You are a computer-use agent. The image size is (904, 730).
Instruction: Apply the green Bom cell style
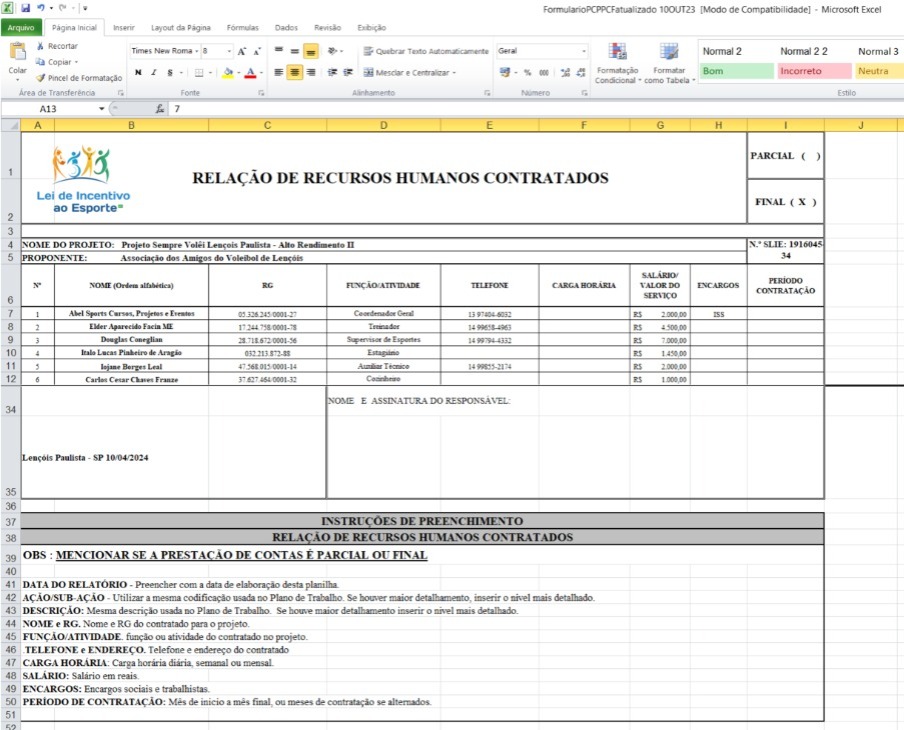click(736, 71)
